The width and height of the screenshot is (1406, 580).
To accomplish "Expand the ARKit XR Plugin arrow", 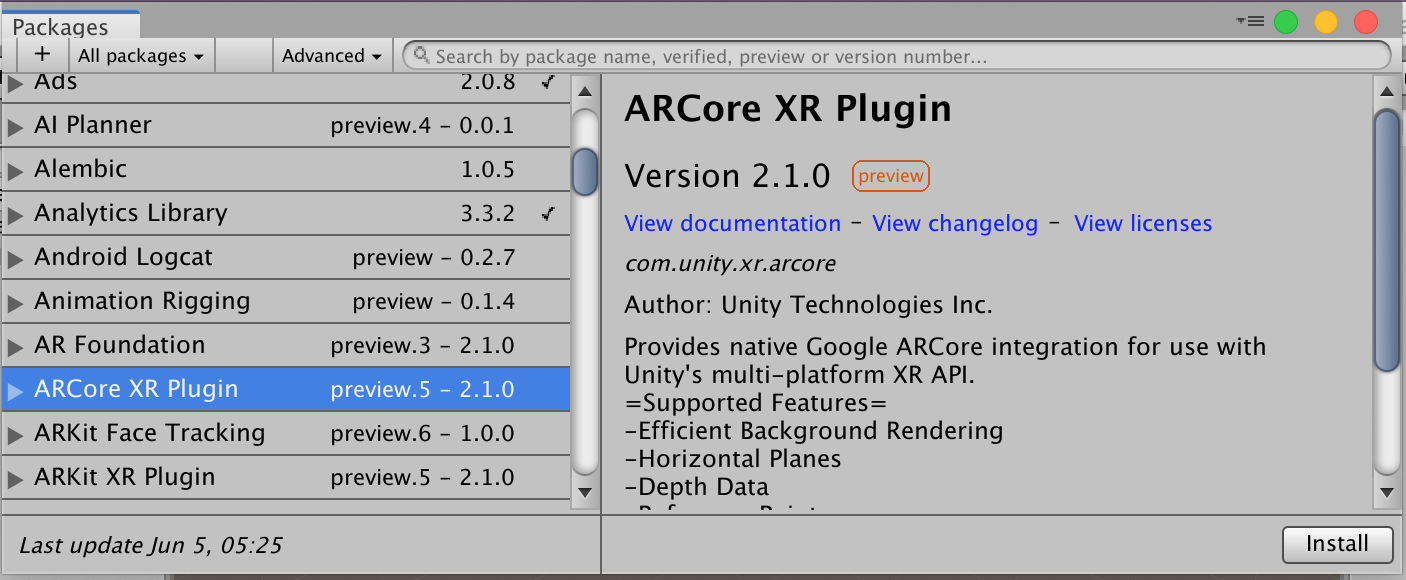I will (x=15, y=479).
